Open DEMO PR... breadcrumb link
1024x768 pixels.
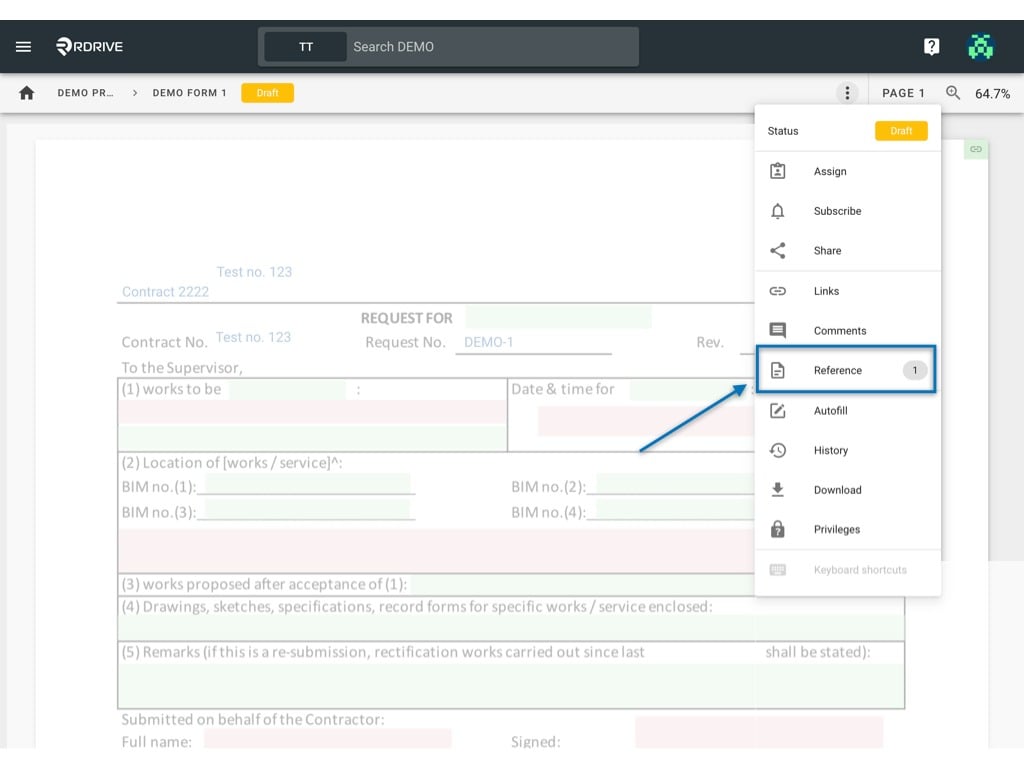point(85,93)
